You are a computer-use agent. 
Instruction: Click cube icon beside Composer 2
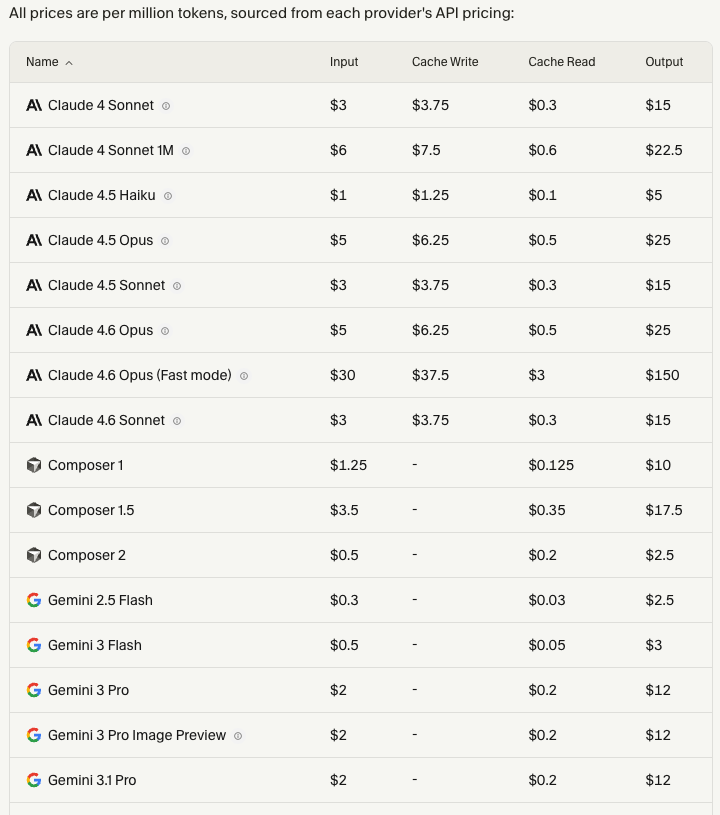(x=34, y=555)
